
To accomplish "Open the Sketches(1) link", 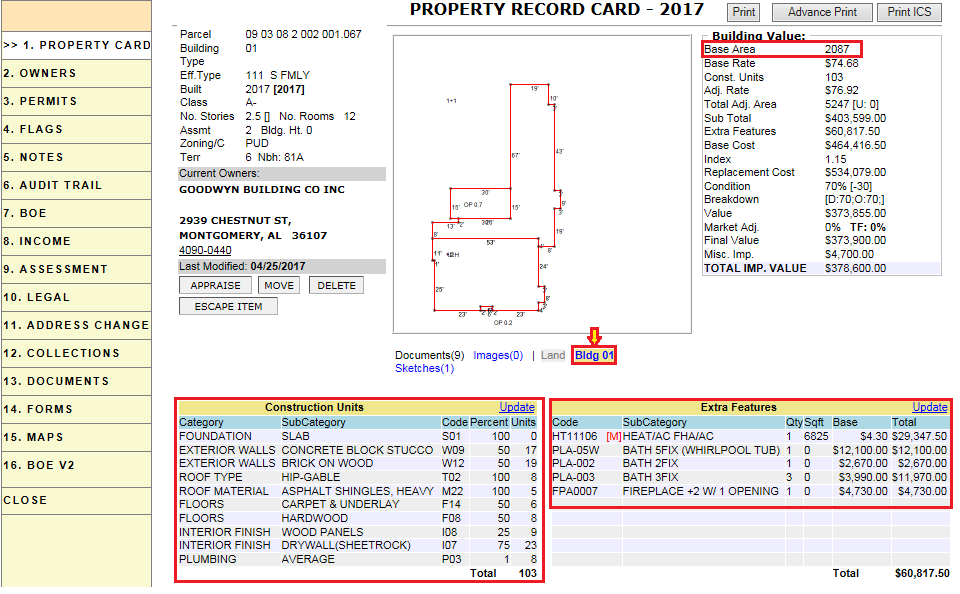I will tap(424, 368).
